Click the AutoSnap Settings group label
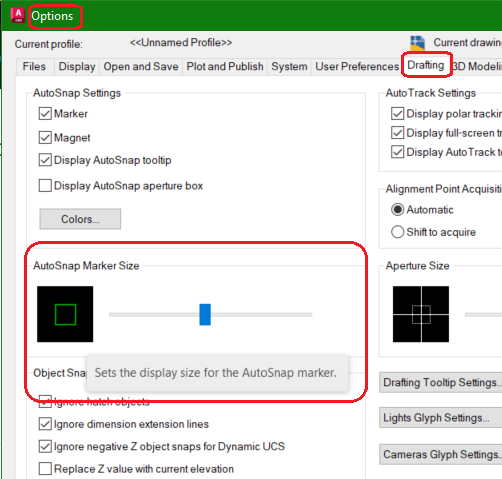This screenshot has width=502, height=479. coord(77,93)
